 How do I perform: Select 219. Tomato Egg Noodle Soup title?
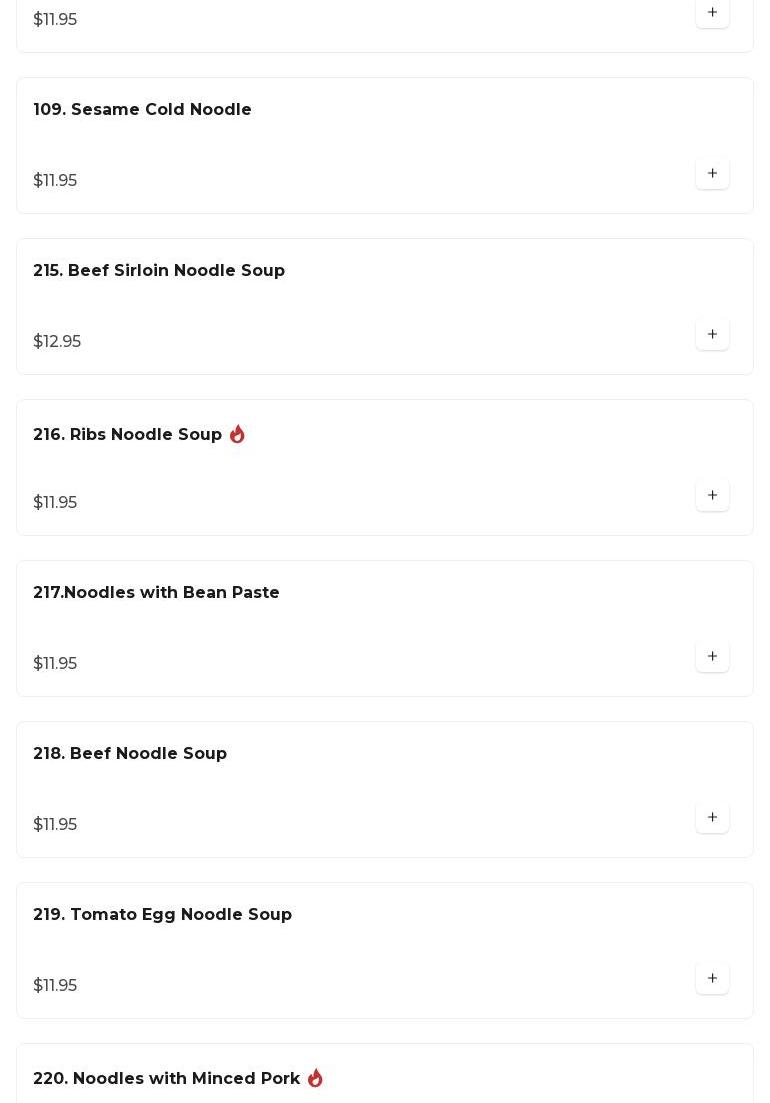click(162, 915)
